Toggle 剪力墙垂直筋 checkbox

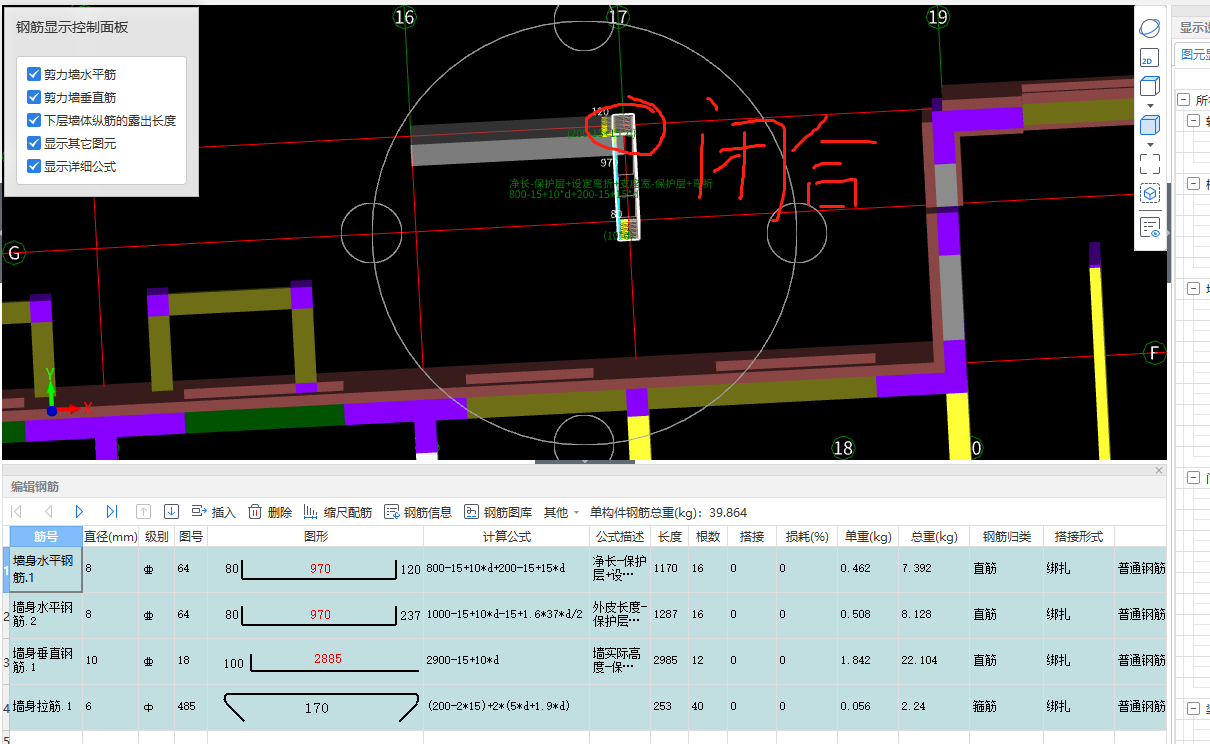coord(34,97)
